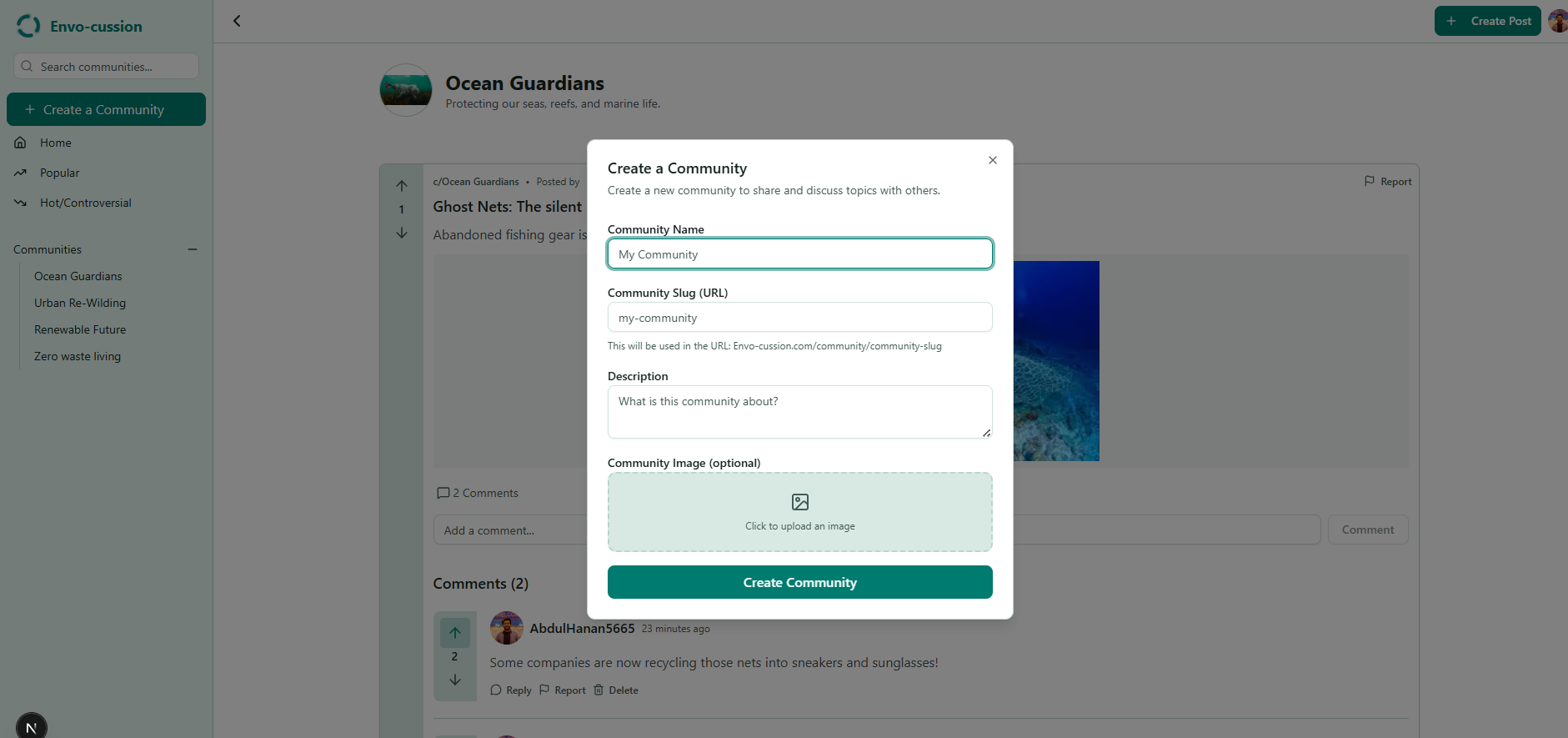
Task: Click the image upload drop zone
Action: point(800,512)
